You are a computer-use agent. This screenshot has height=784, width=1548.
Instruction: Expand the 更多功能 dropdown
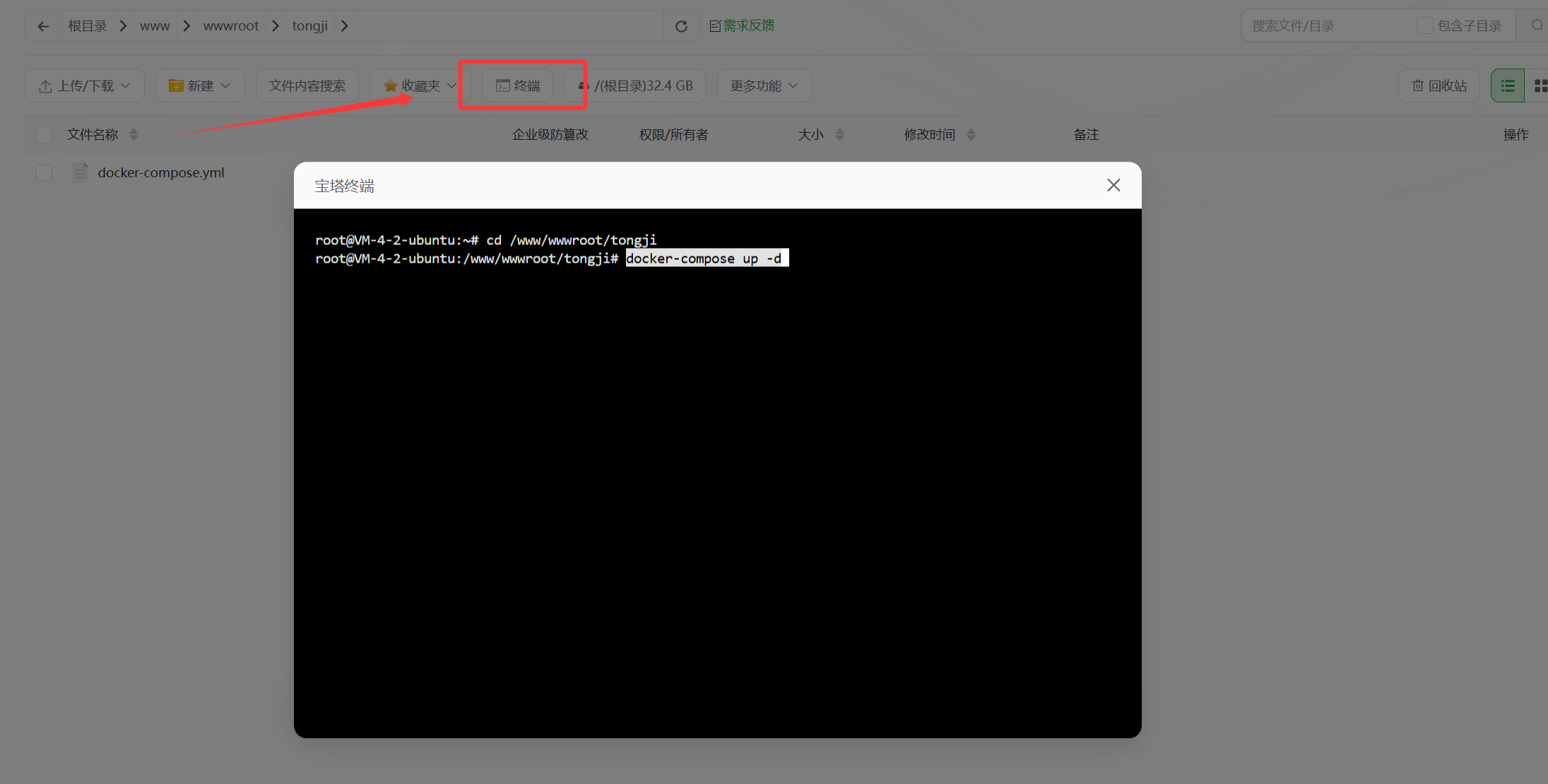coord(764,85)
